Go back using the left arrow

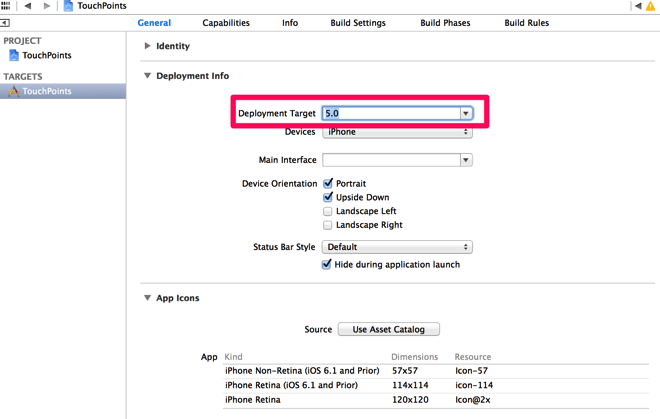[28, 5]
